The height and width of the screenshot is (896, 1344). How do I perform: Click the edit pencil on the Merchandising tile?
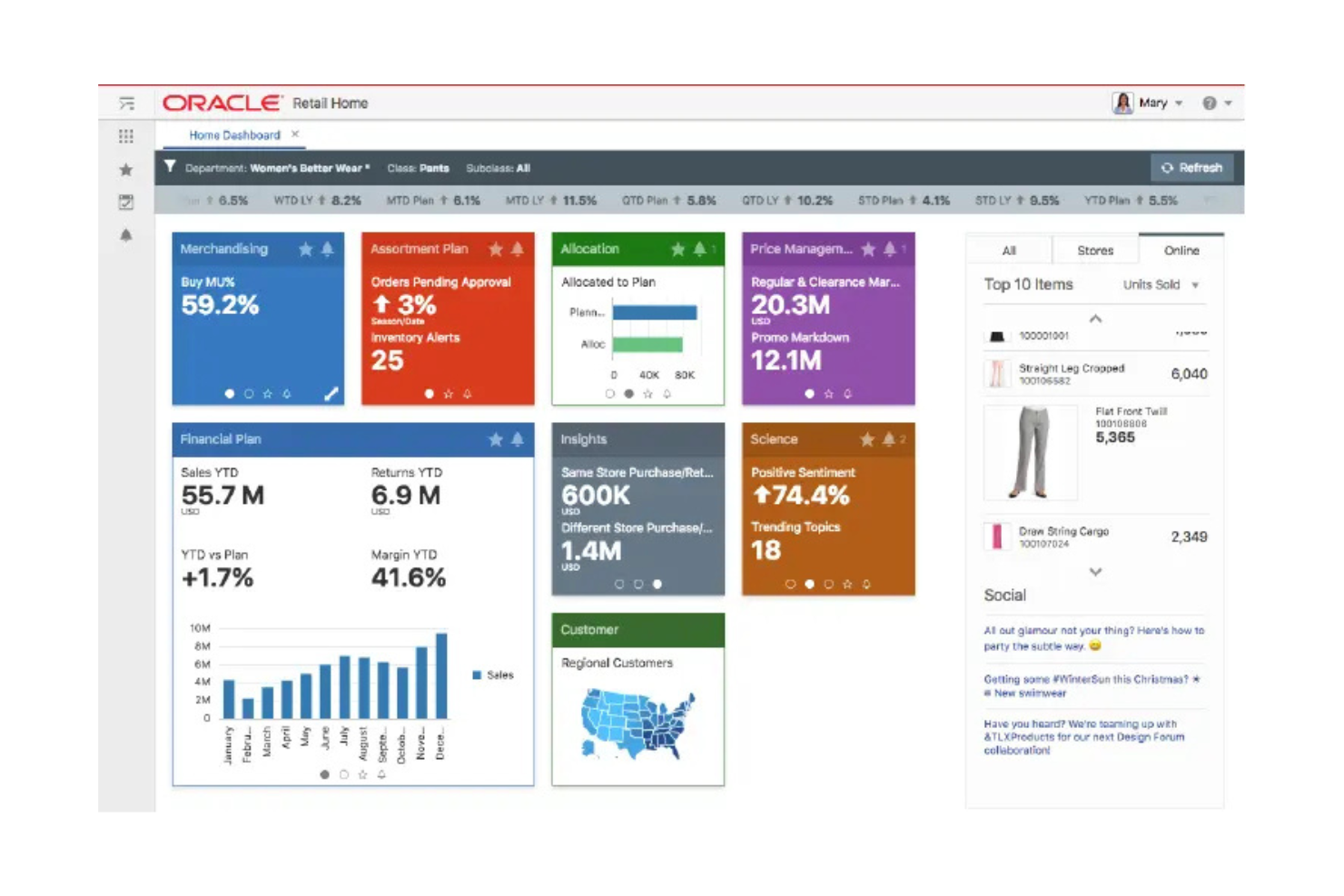(x=331, y=394)
